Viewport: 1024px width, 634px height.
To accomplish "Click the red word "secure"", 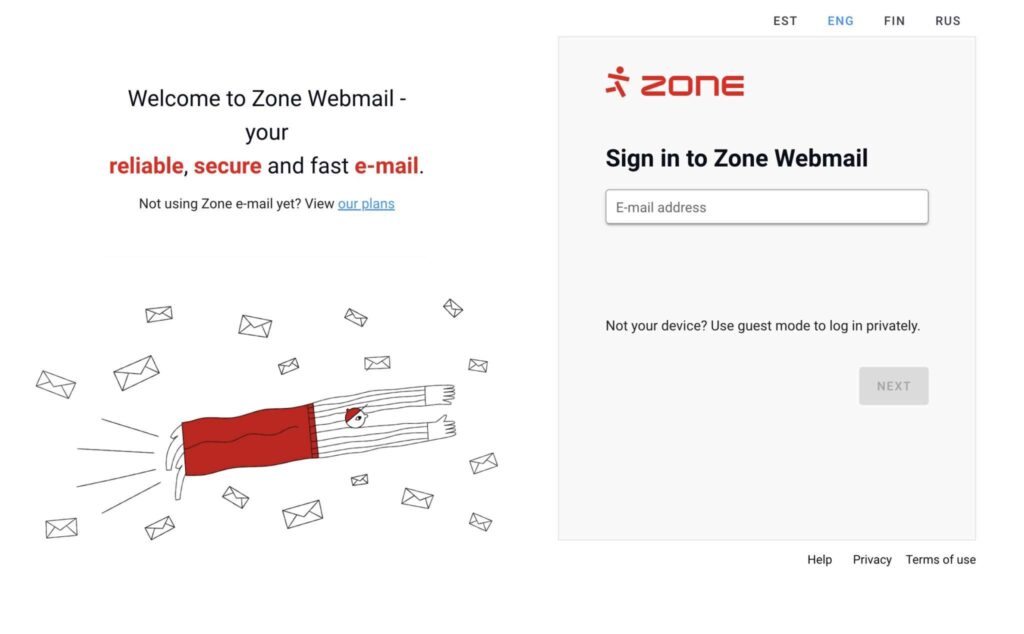I will click(x=227, y=166).
